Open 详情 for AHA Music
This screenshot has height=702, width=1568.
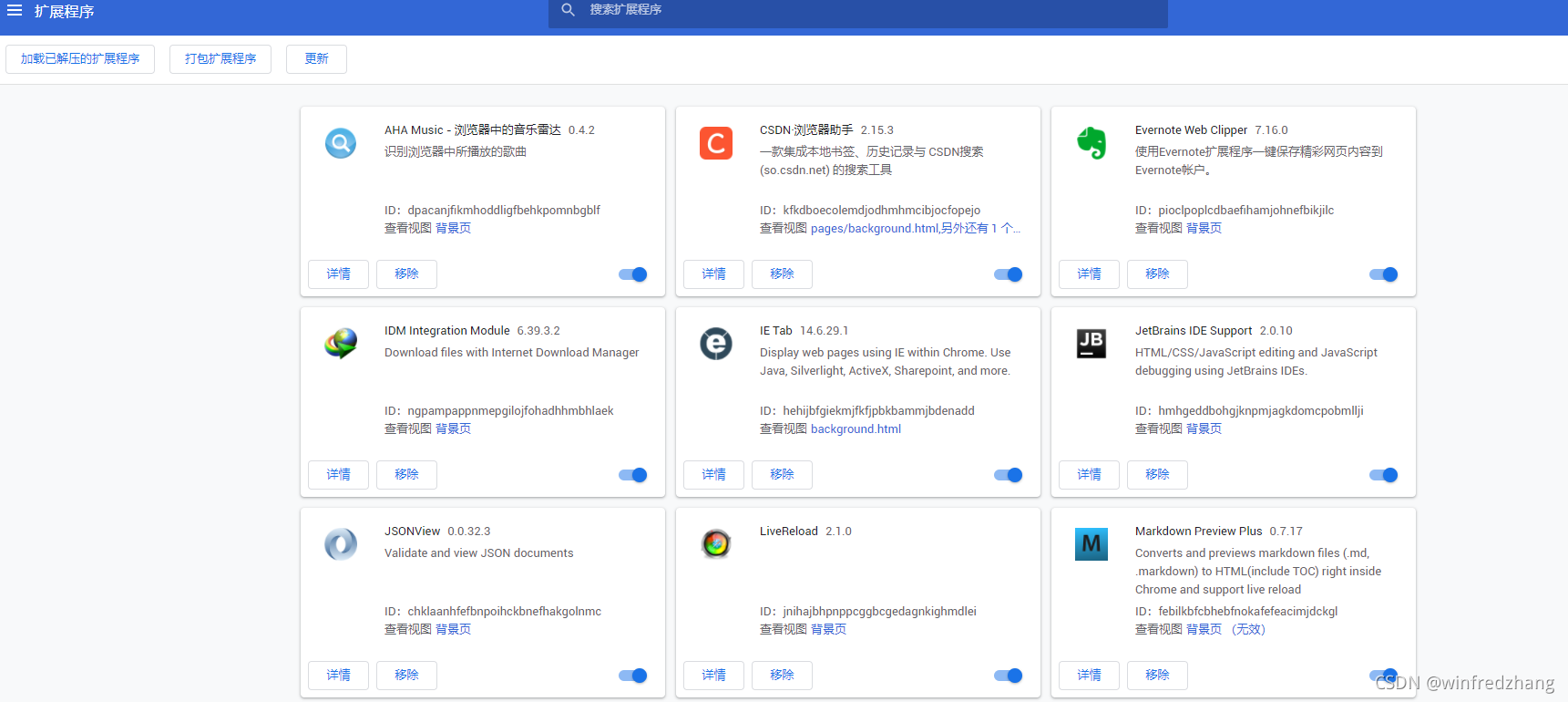pyautogui.click(x=338, y=274)
